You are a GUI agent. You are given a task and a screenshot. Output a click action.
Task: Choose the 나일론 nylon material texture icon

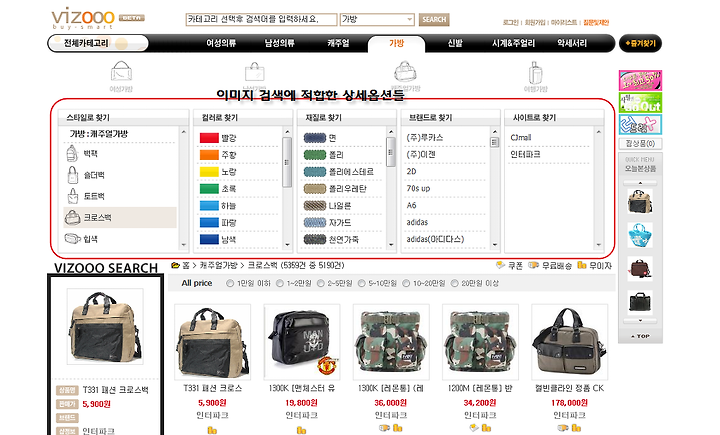click(x=315, y=205)
